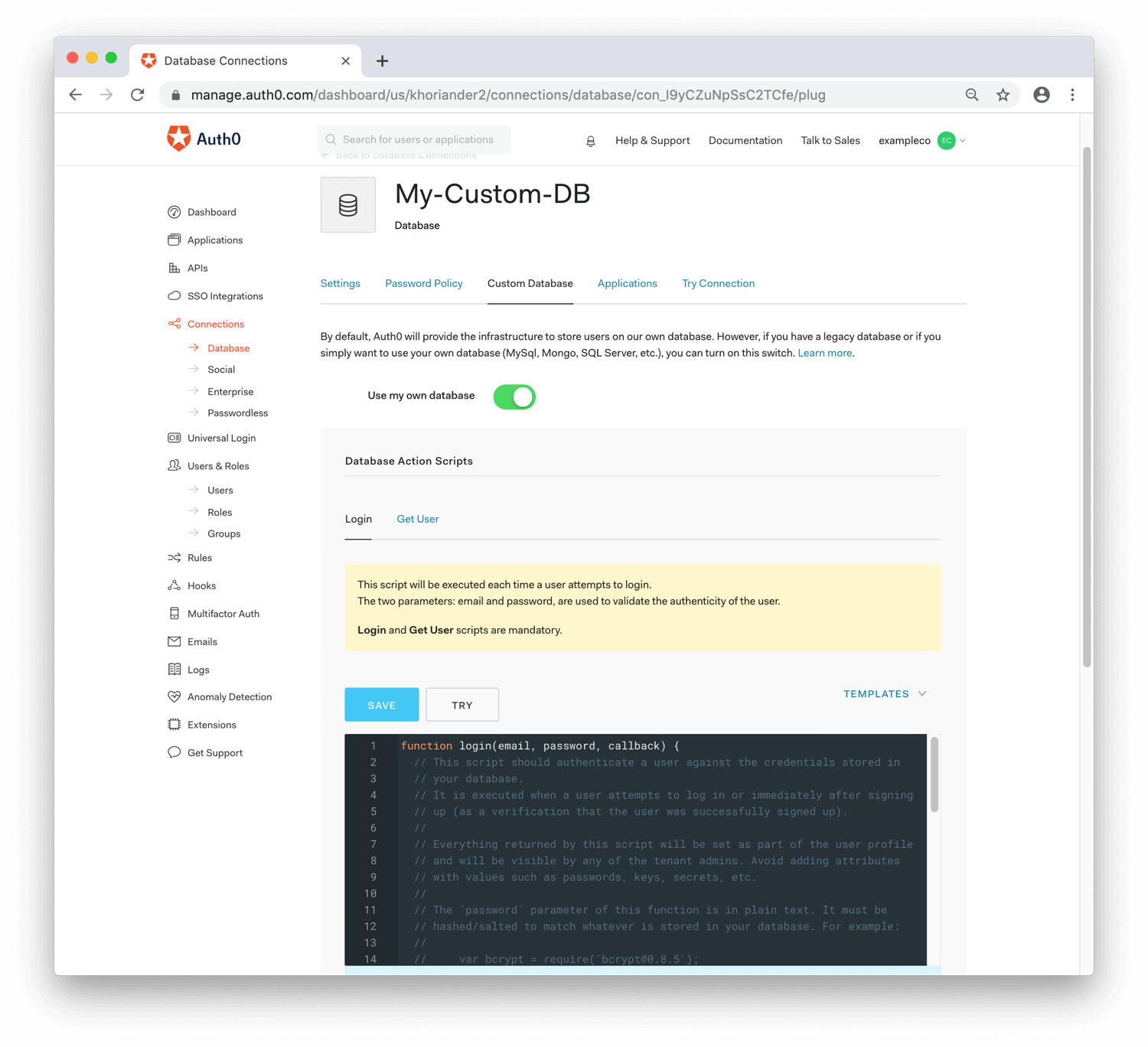Open Database under Connections
This screenshot has height=1047, width=1148.
click(x=229, y=348)
